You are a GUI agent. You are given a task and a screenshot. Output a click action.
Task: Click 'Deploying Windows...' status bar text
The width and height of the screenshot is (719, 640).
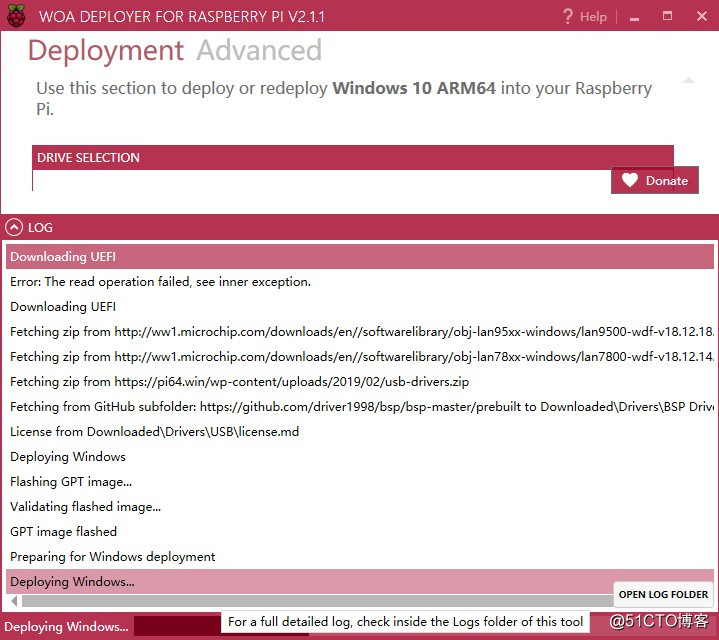tap(66, 626)
